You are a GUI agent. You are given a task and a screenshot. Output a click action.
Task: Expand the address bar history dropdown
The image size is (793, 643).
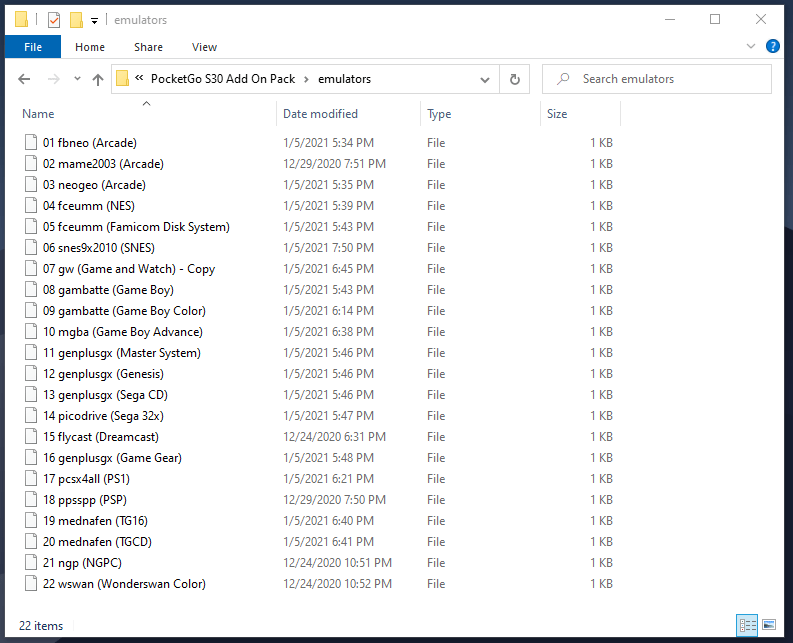point(485,79)
